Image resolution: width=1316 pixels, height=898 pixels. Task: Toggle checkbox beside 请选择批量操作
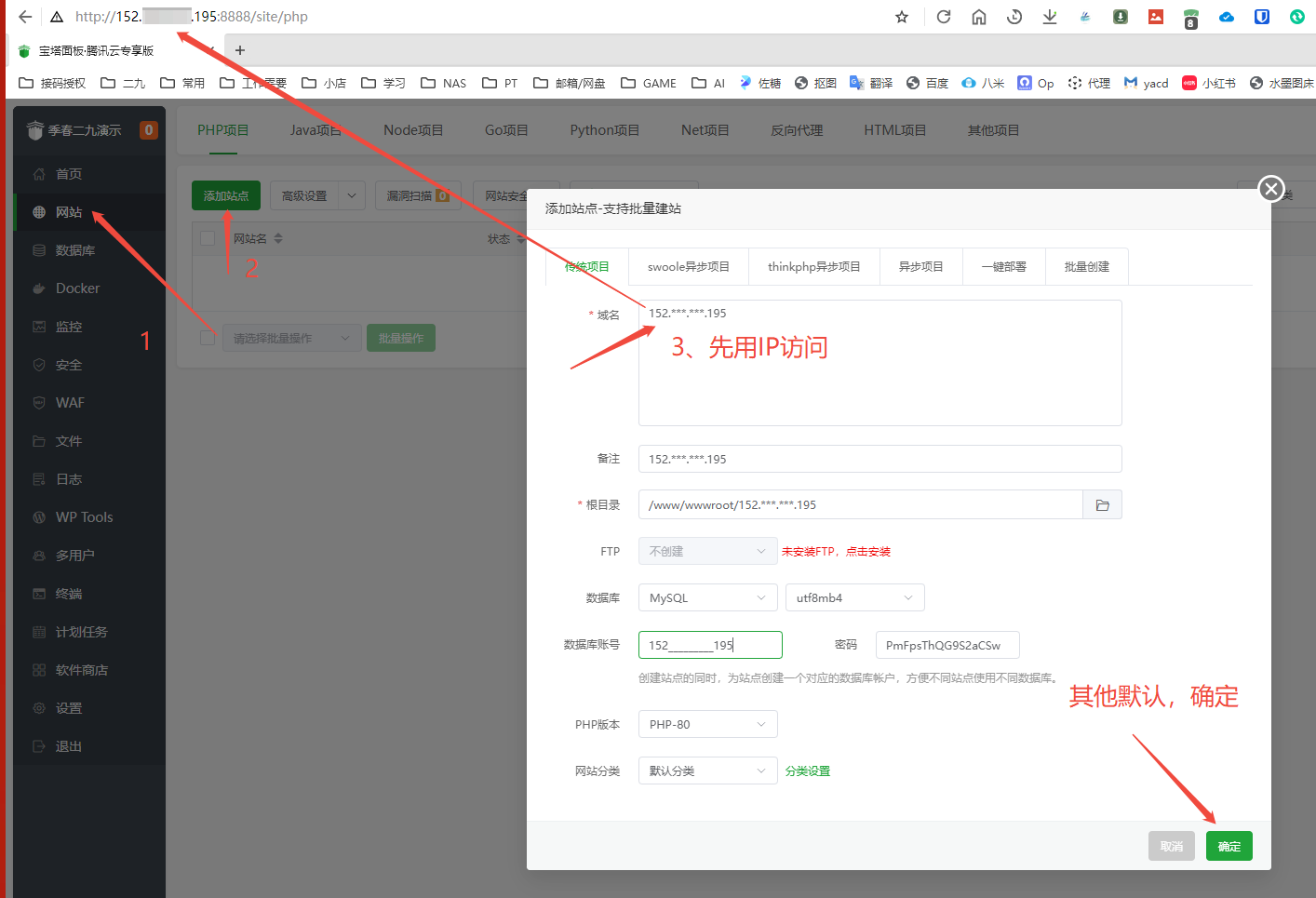(208, 337)
